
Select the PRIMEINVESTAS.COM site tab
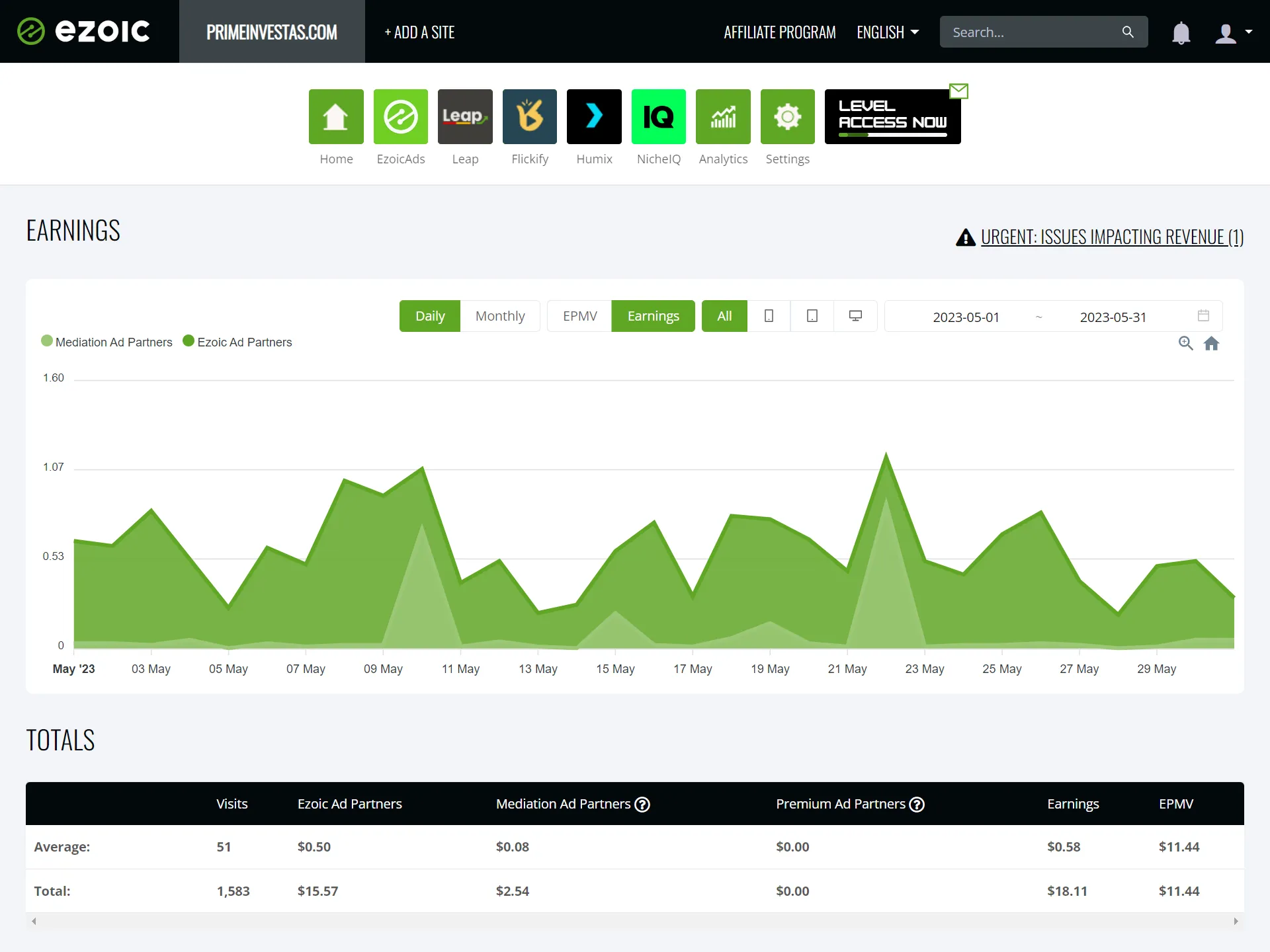pyautogui.click(x=272, y=32)
